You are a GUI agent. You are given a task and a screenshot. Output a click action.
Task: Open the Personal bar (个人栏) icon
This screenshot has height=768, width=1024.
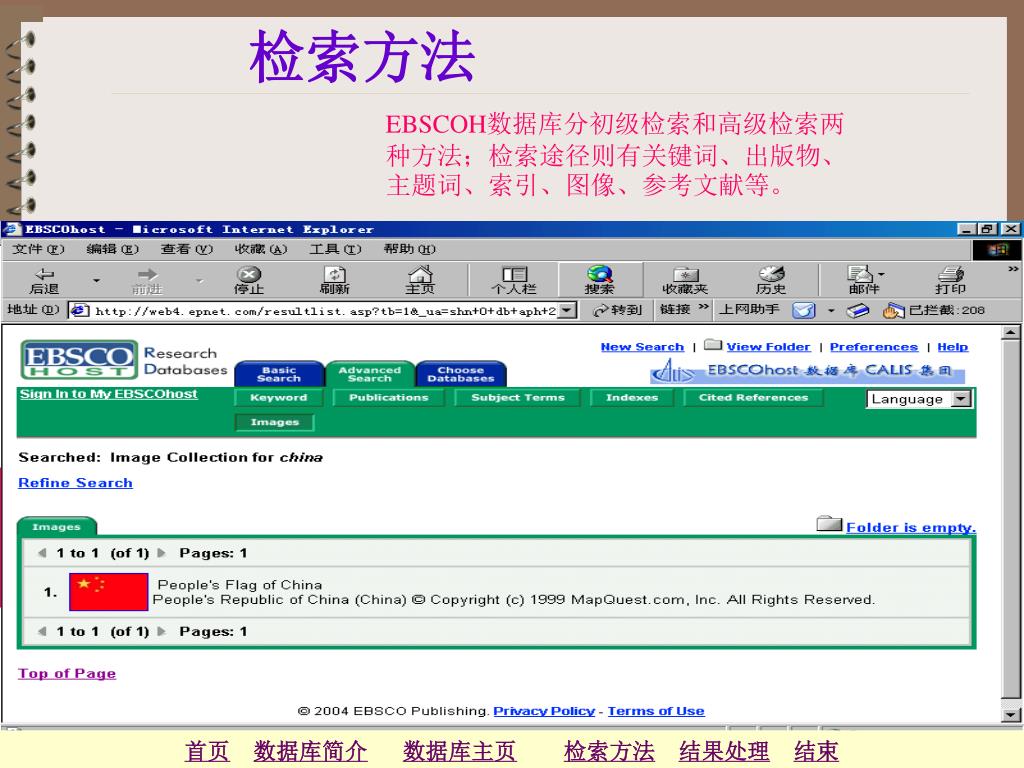tap(515, 274)
